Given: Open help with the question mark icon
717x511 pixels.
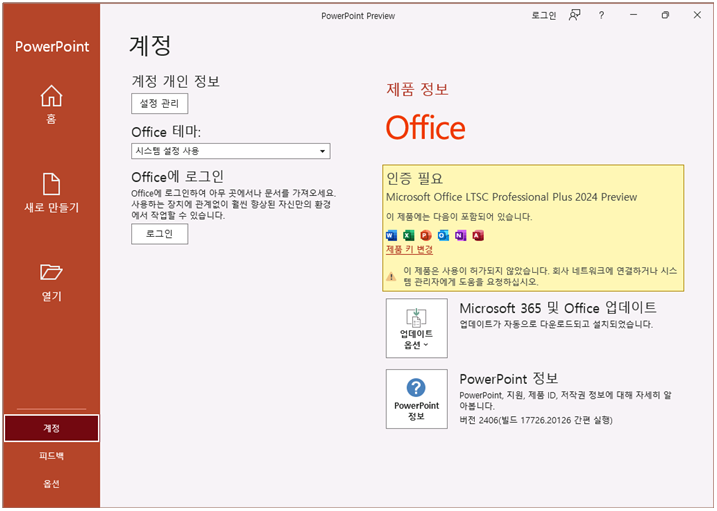Looking at the screenshot, I should point(601,15).
